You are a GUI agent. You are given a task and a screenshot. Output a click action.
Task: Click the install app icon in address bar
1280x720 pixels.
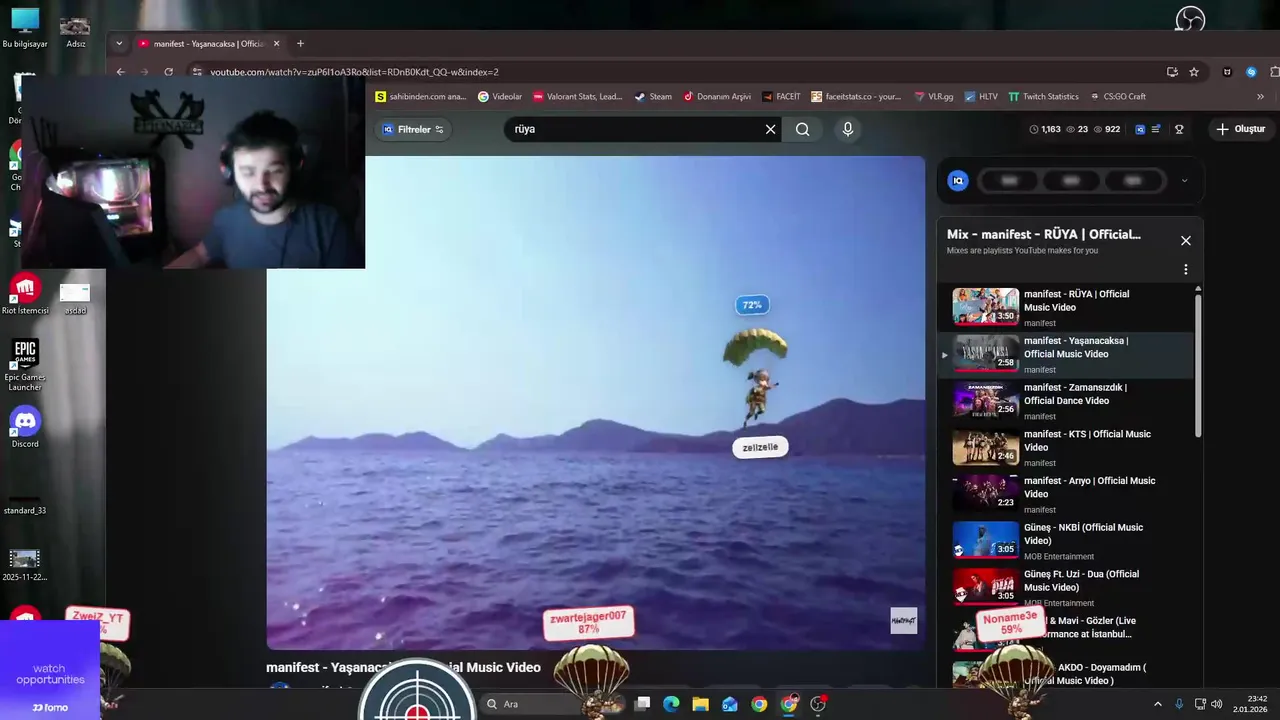(x=1172, y=72)
